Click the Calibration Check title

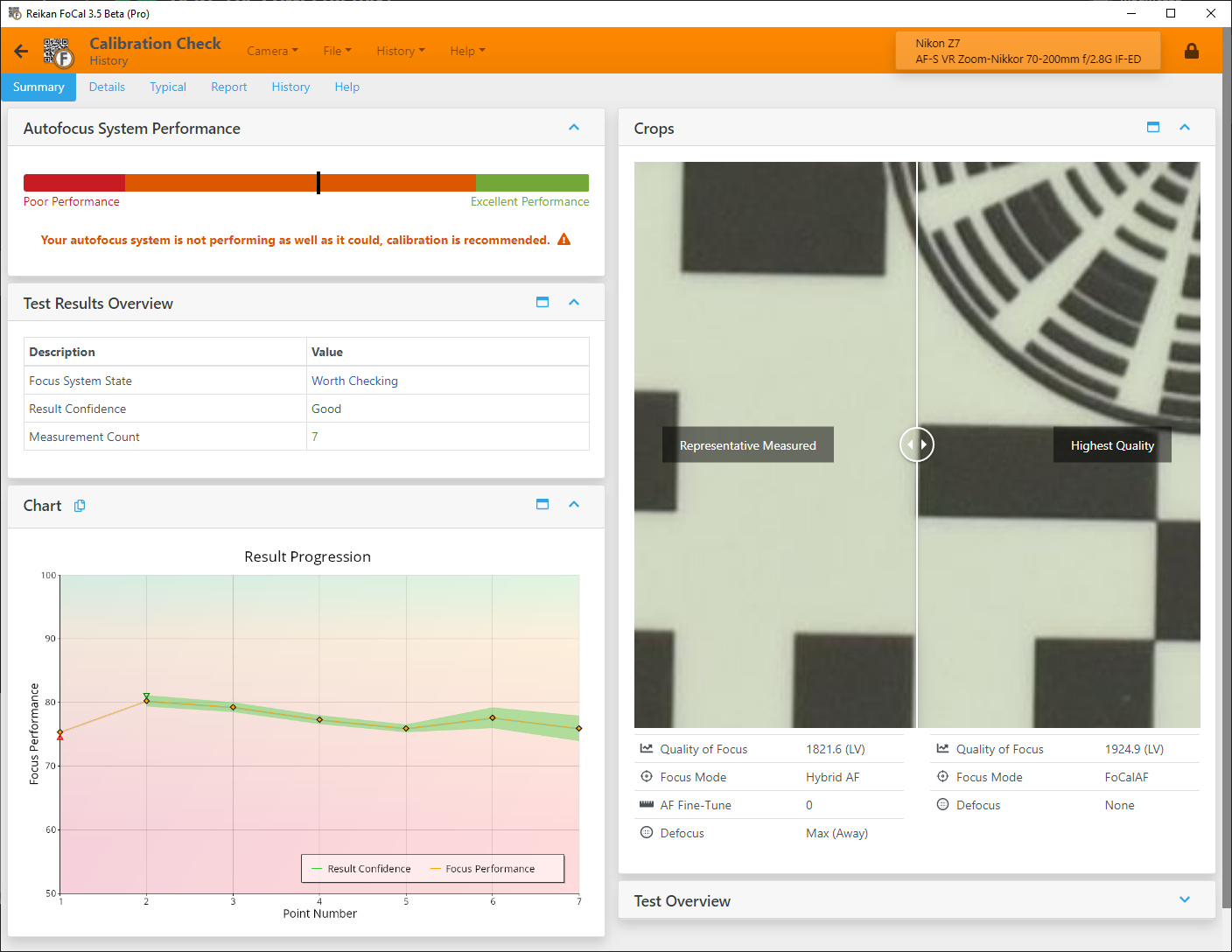click(155, 43)
